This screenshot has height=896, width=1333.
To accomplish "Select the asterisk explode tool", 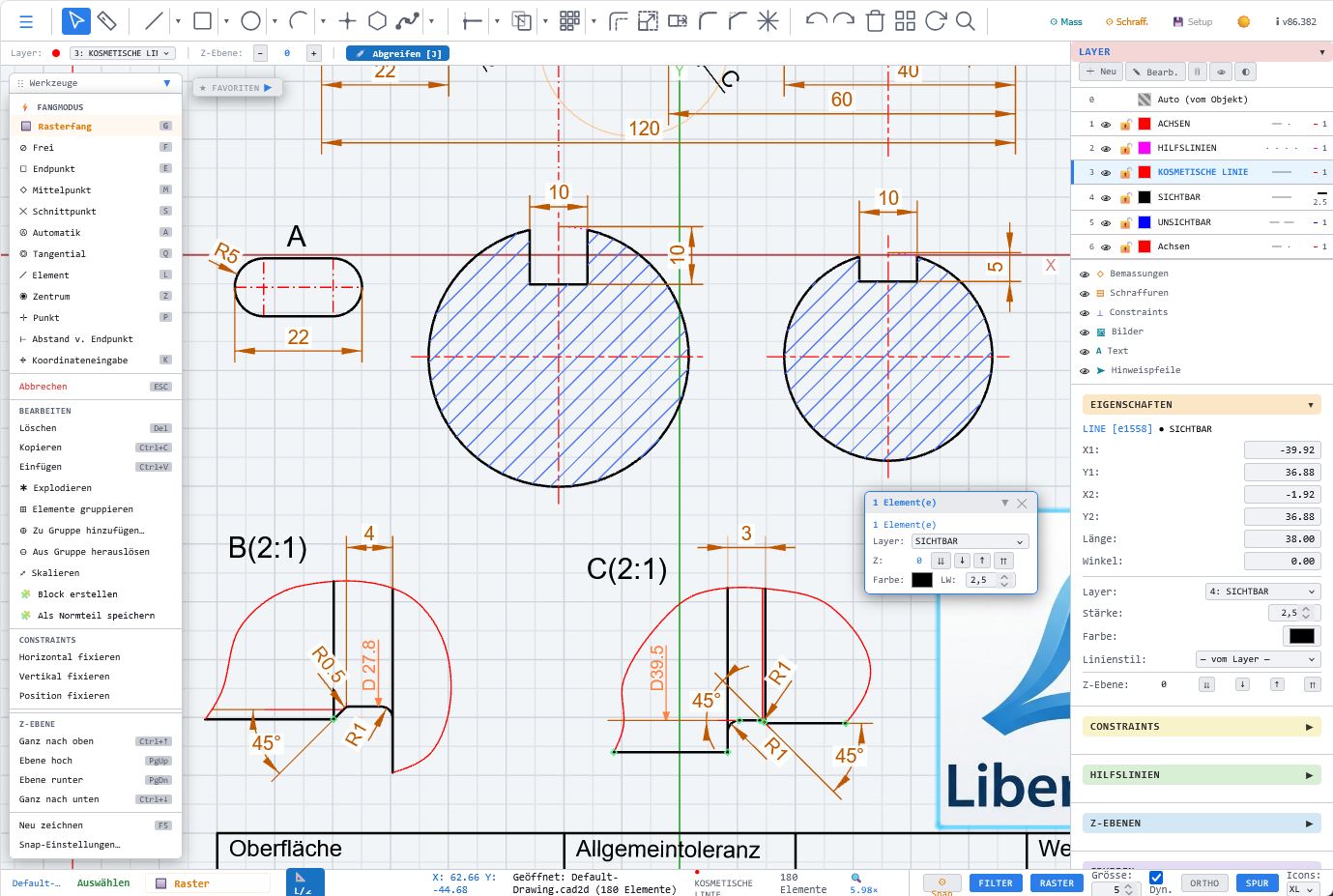I will coord(768,21).
